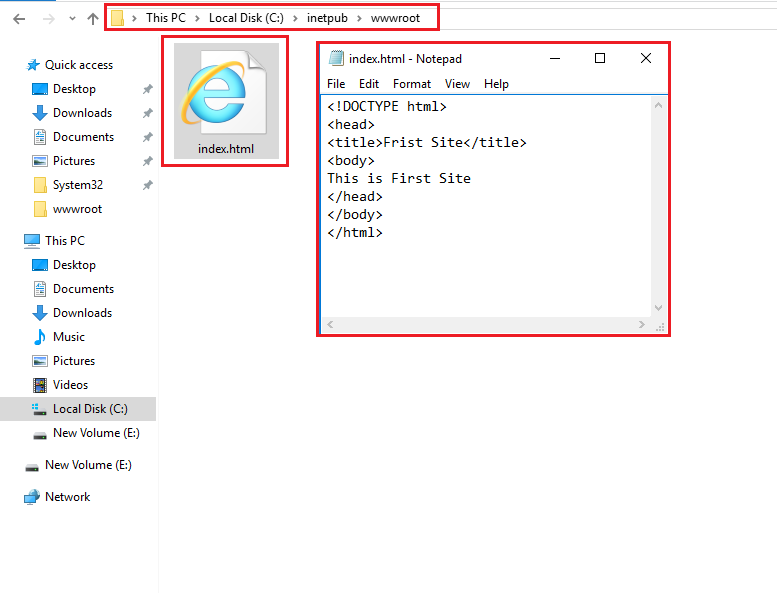This screenshot has width=777, height=593.
Task: Expand chevron before This PC in path
Action: pyautogui.click(x=134, y=18)
